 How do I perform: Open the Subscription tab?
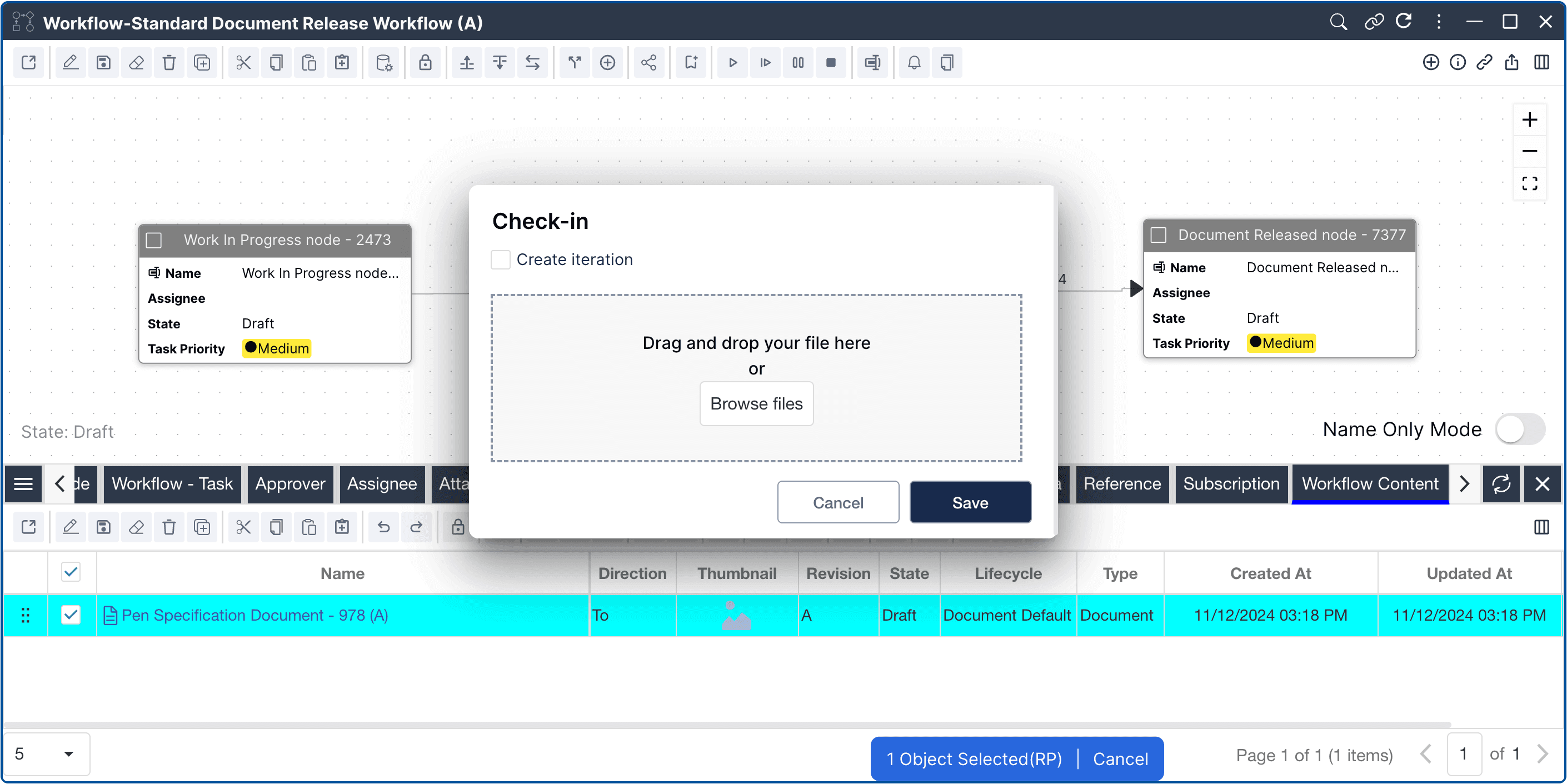tap(1231, 484)
